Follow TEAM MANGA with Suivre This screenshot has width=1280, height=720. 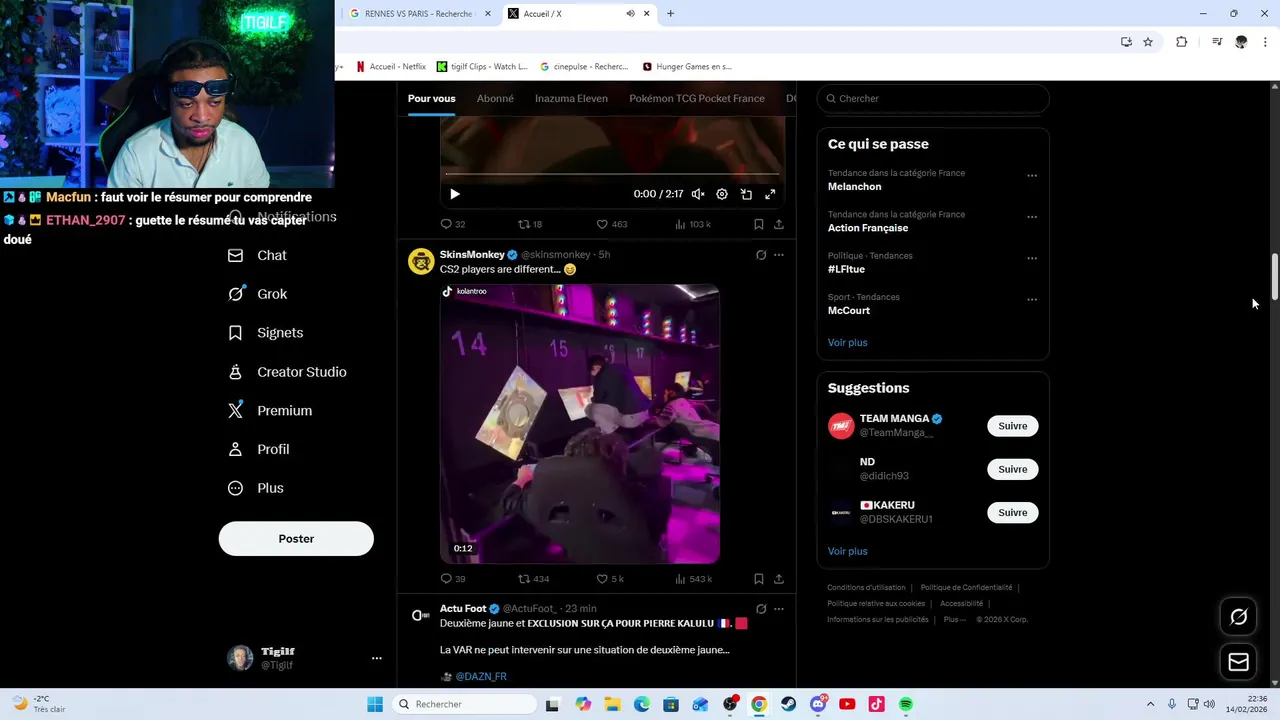1012,426
